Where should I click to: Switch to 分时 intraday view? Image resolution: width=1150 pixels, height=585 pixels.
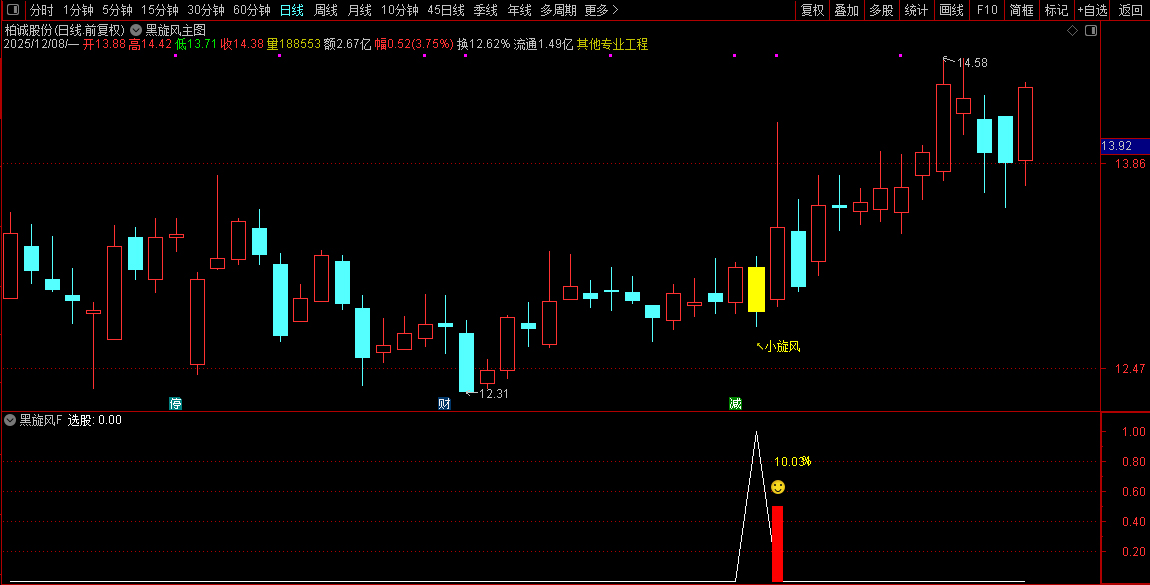coord(42,10)
